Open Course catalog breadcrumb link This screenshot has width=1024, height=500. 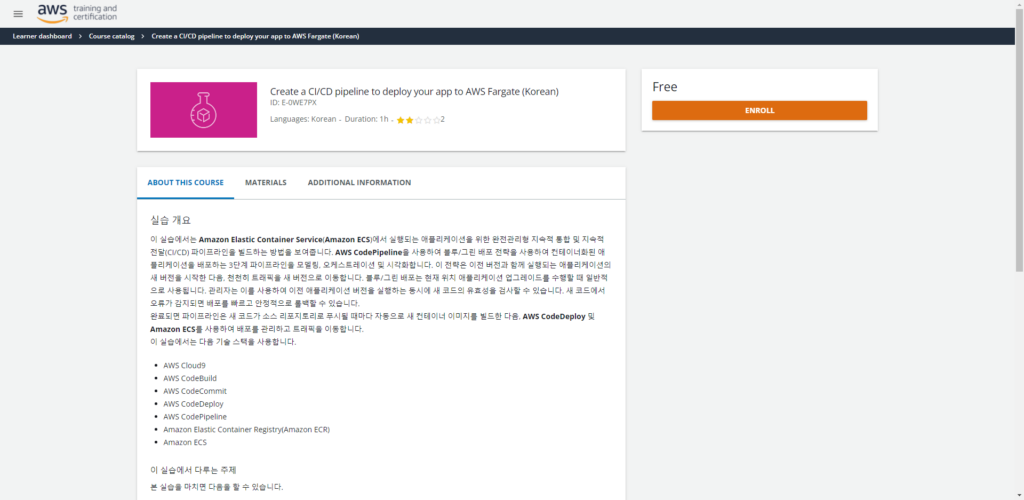tap(112, 37)
